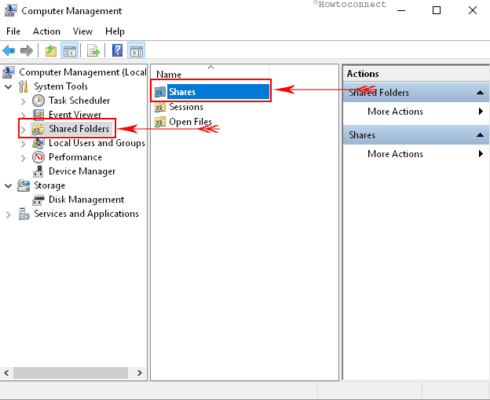Viewport: 490px width, 400px height.
Task: Click tree pane scrollbar right arrow
Action: [140, 372]
